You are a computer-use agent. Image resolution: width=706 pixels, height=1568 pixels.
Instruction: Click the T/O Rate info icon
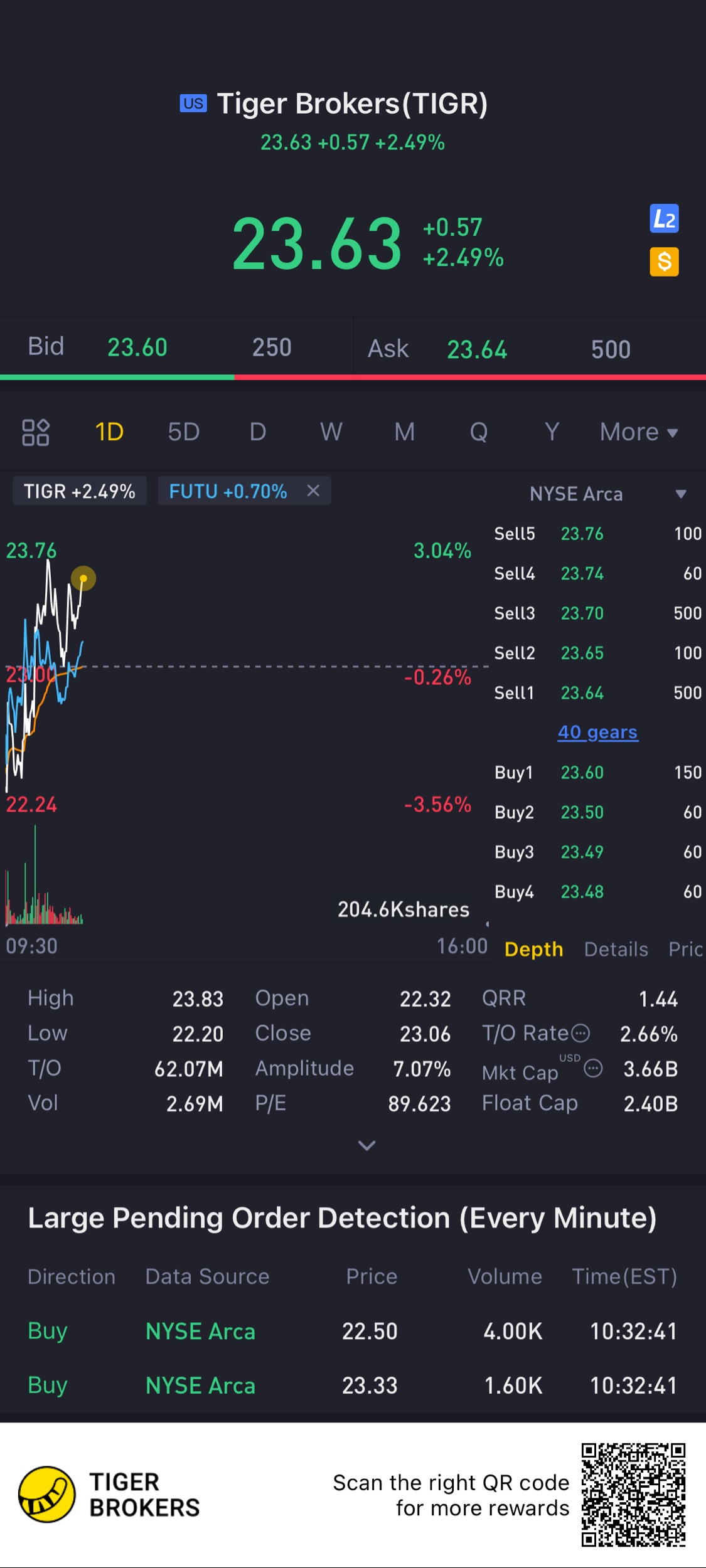pos(580,1032)
